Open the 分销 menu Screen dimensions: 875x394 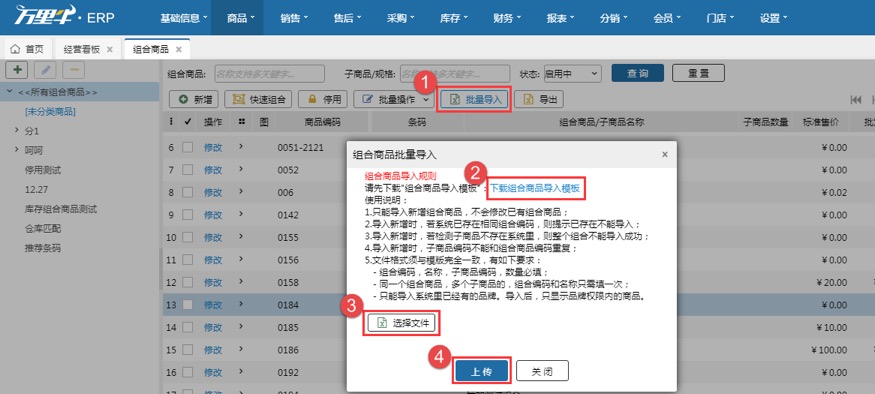(x=613, y=18)
